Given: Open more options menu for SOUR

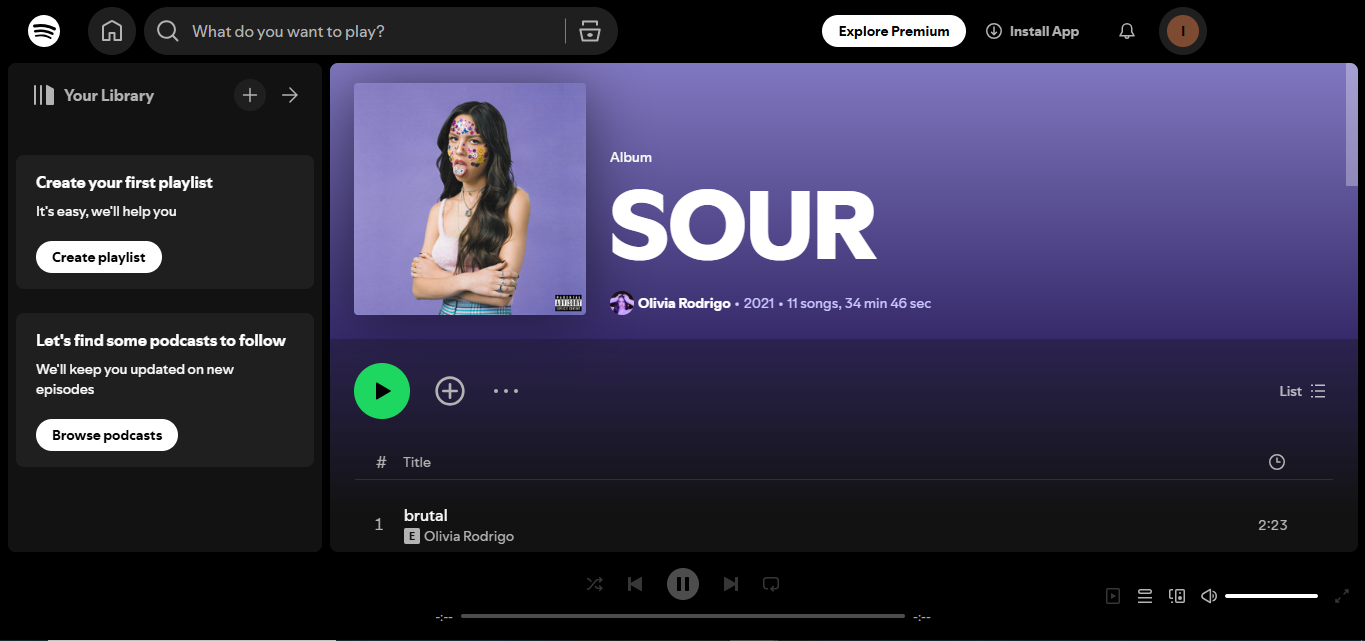Looking at the screenshot, I should point(506,390).
